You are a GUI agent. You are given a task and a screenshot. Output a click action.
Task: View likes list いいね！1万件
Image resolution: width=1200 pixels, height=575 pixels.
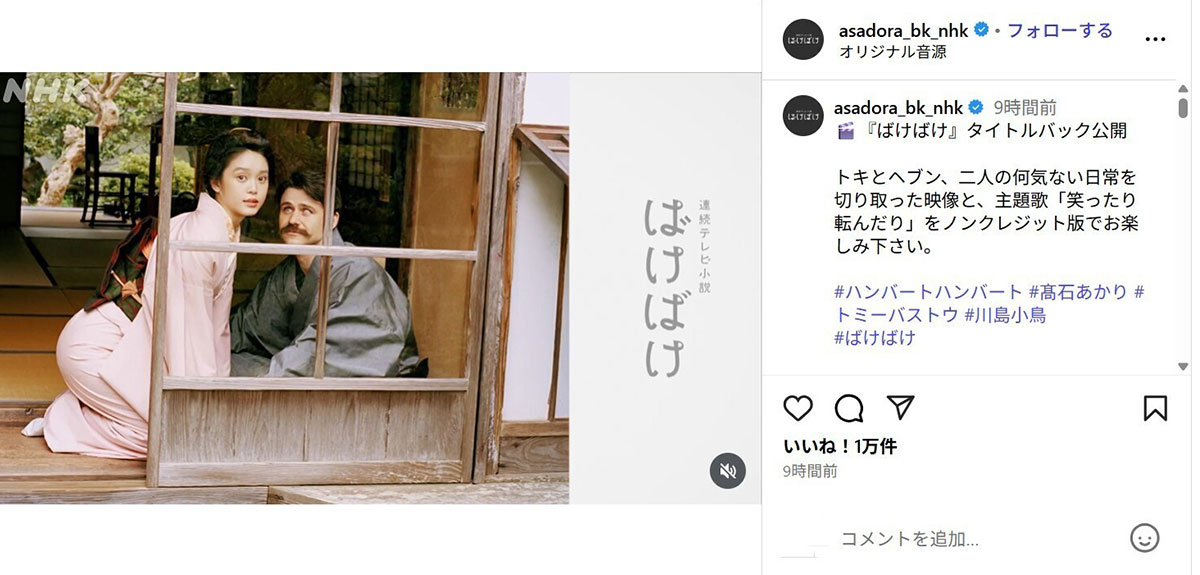(840, 446)
